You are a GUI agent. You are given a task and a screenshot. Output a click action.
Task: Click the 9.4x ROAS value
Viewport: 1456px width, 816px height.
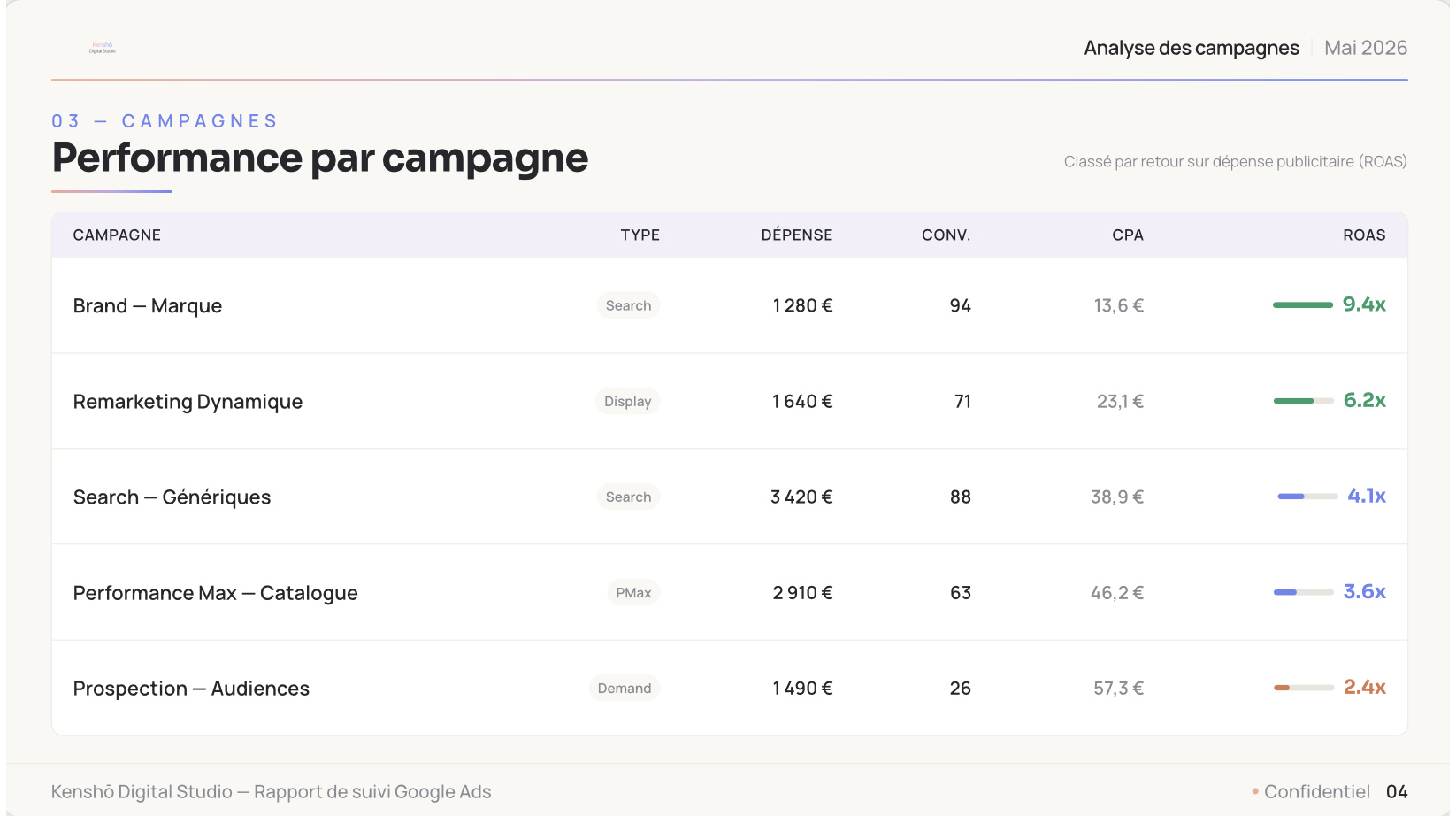click(x=1364, y=304)
